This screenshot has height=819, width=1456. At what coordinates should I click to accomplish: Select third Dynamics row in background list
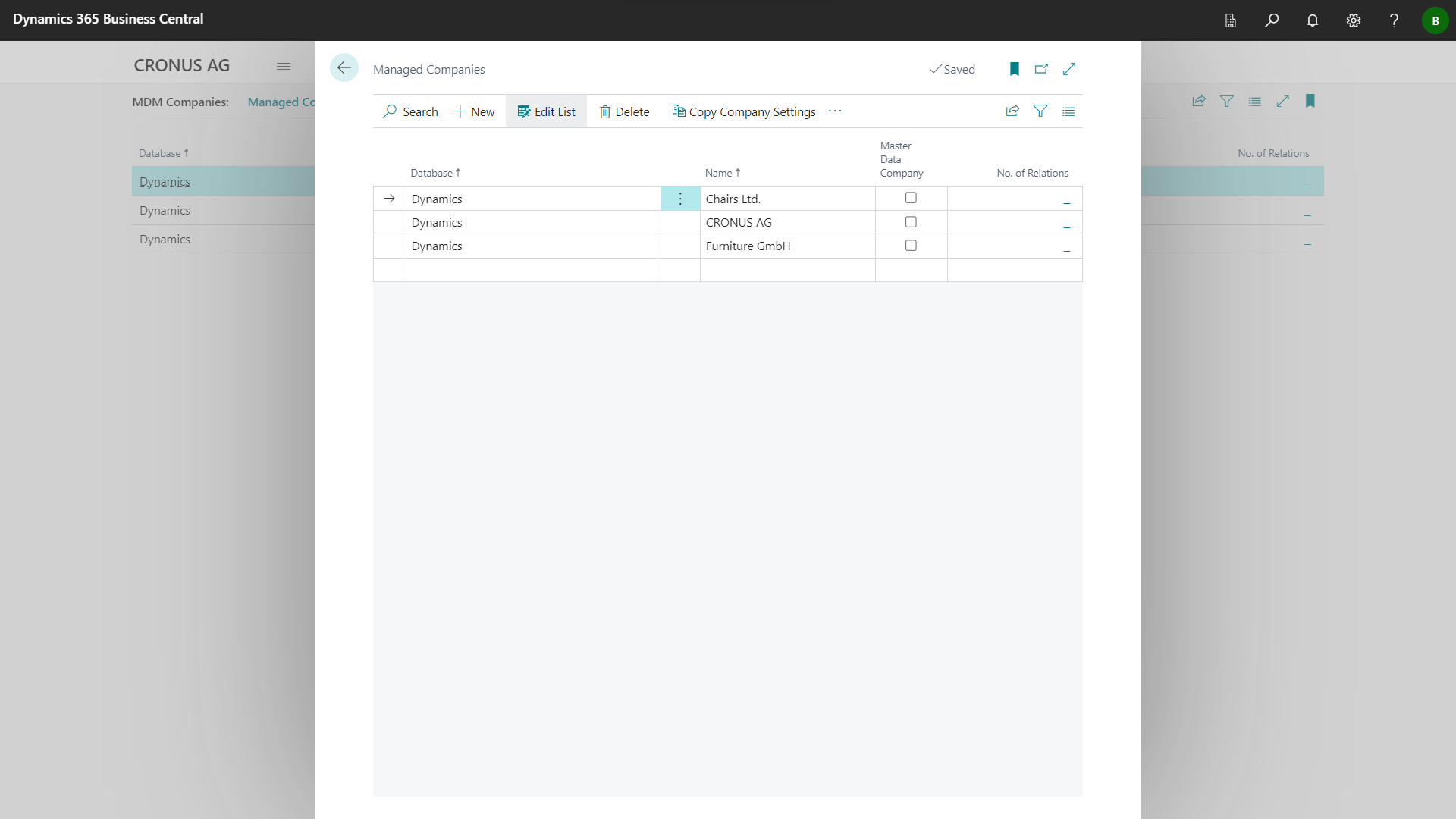[224, 240]
